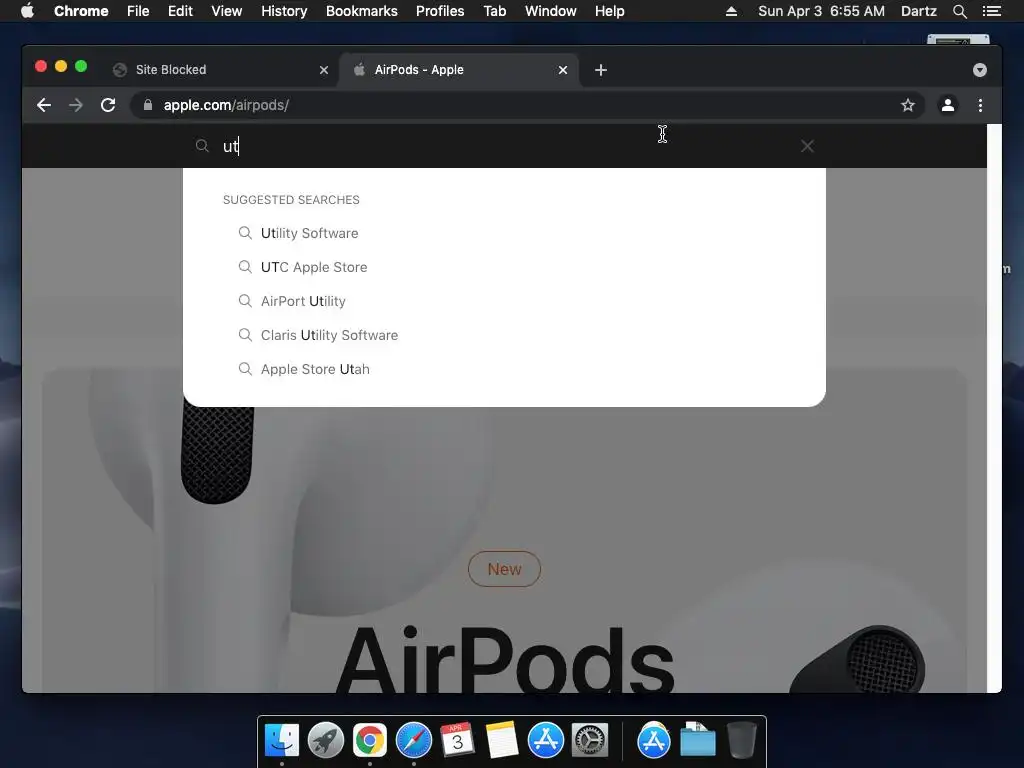Open Finder from the Dock
Viewport: 1024px width, 768px height.
pos(282,741)
